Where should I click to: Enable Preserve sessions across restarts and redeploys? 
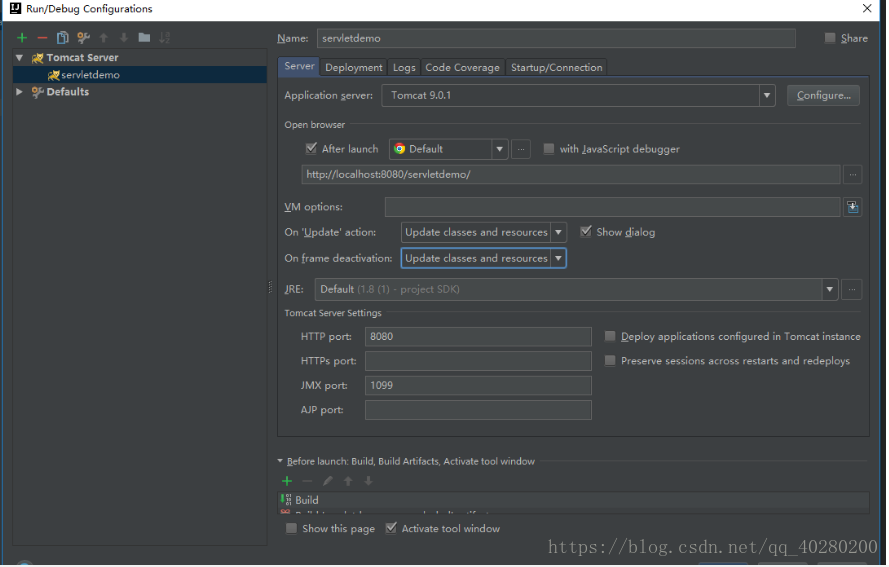610,361
